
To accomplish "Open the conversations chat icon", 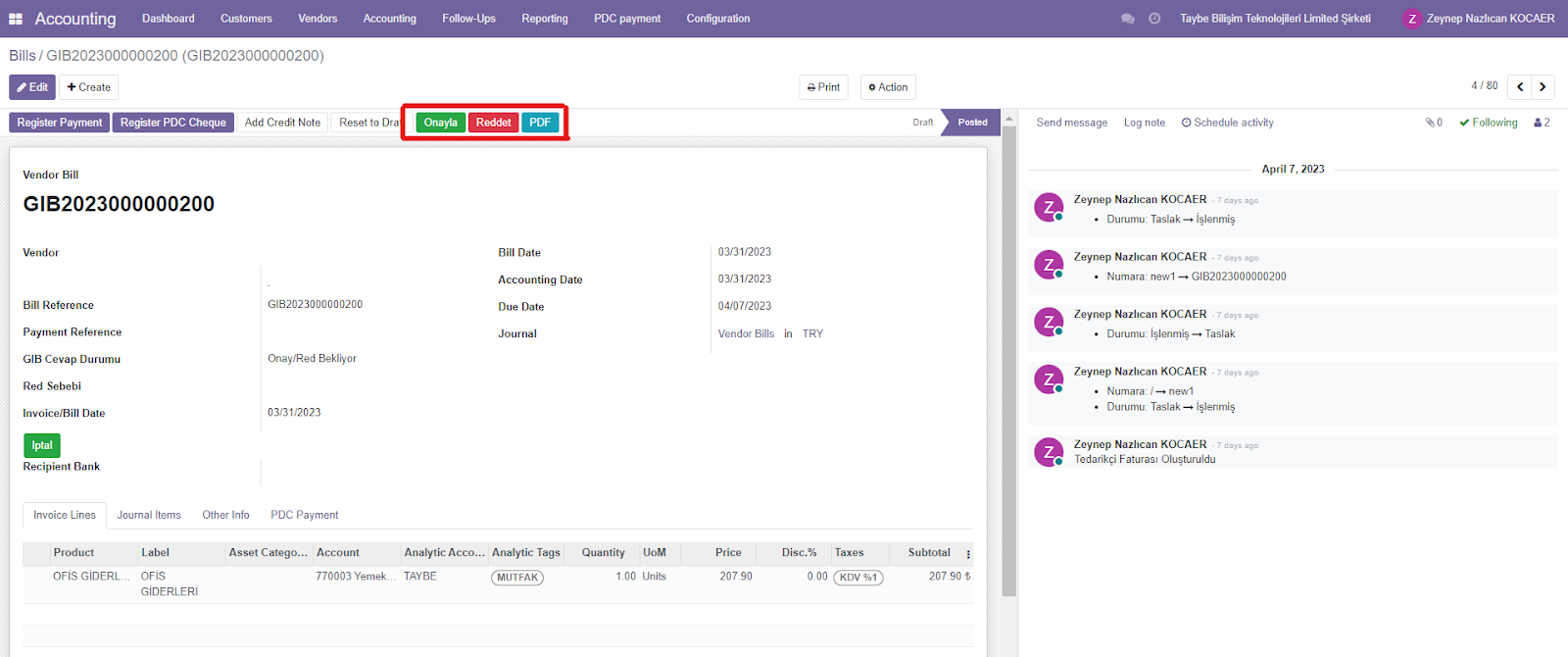I will click(1127, 19).
